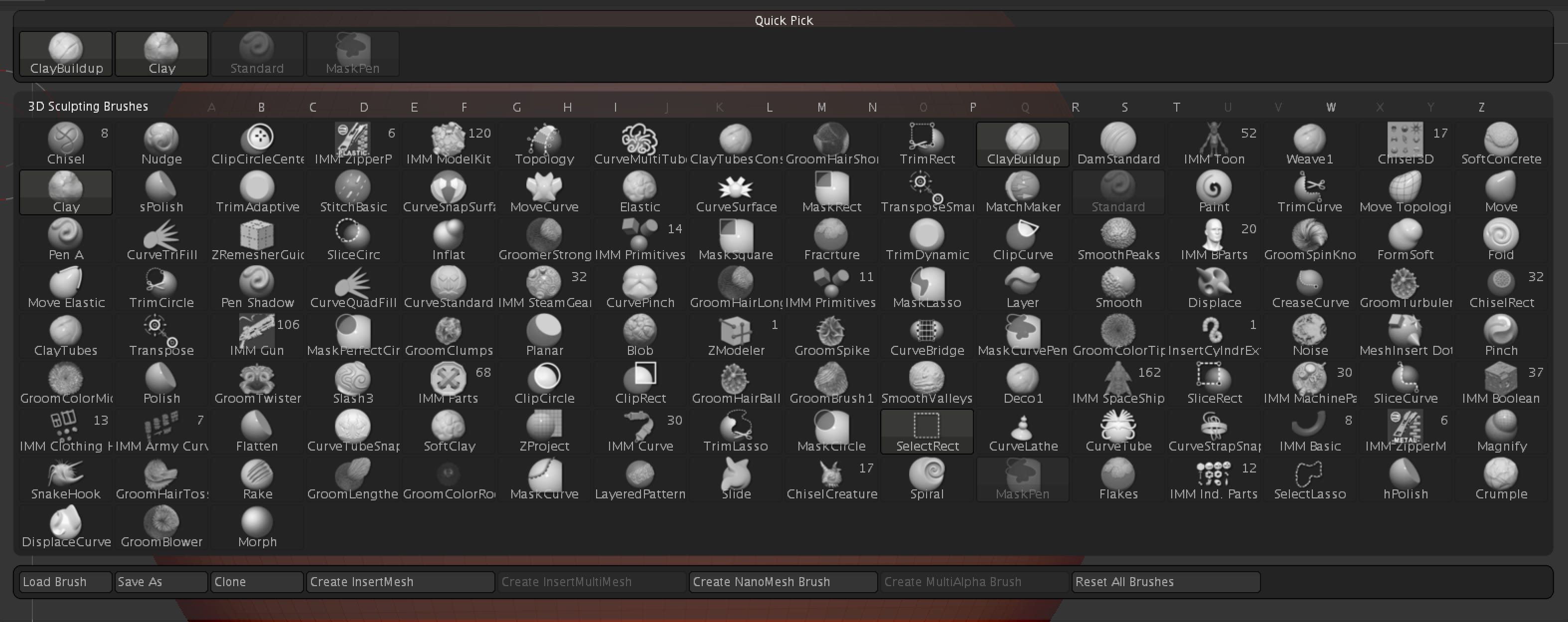Screen dimensions: 1568x622
Task: Choose the DamStandard brush
Action: (x=1118, y=144)
